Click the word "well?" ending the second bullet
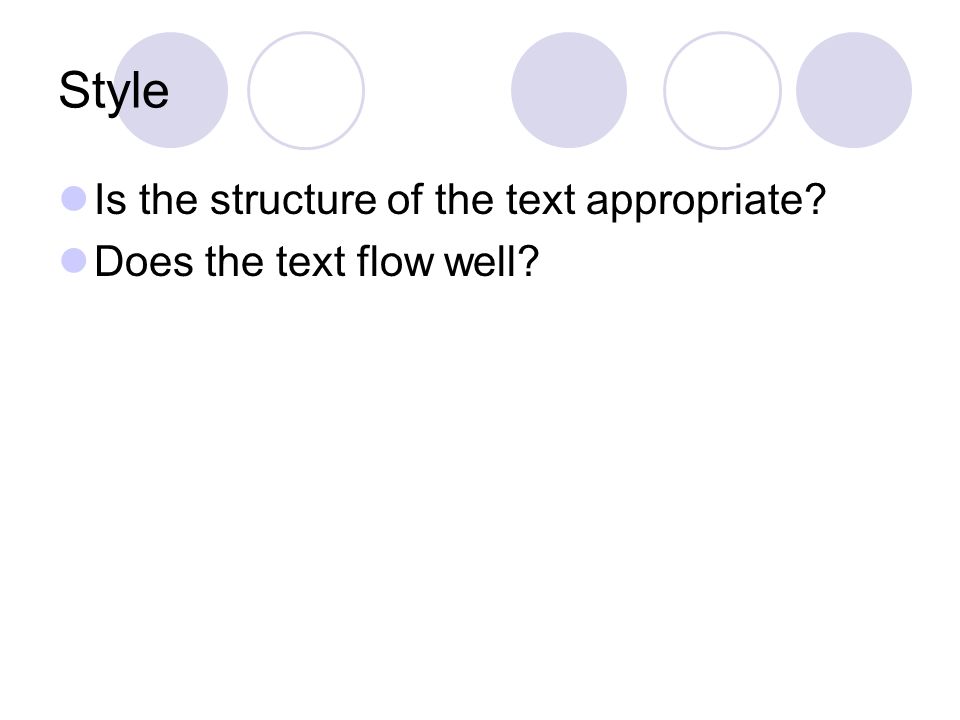 [x=491, y=261]
